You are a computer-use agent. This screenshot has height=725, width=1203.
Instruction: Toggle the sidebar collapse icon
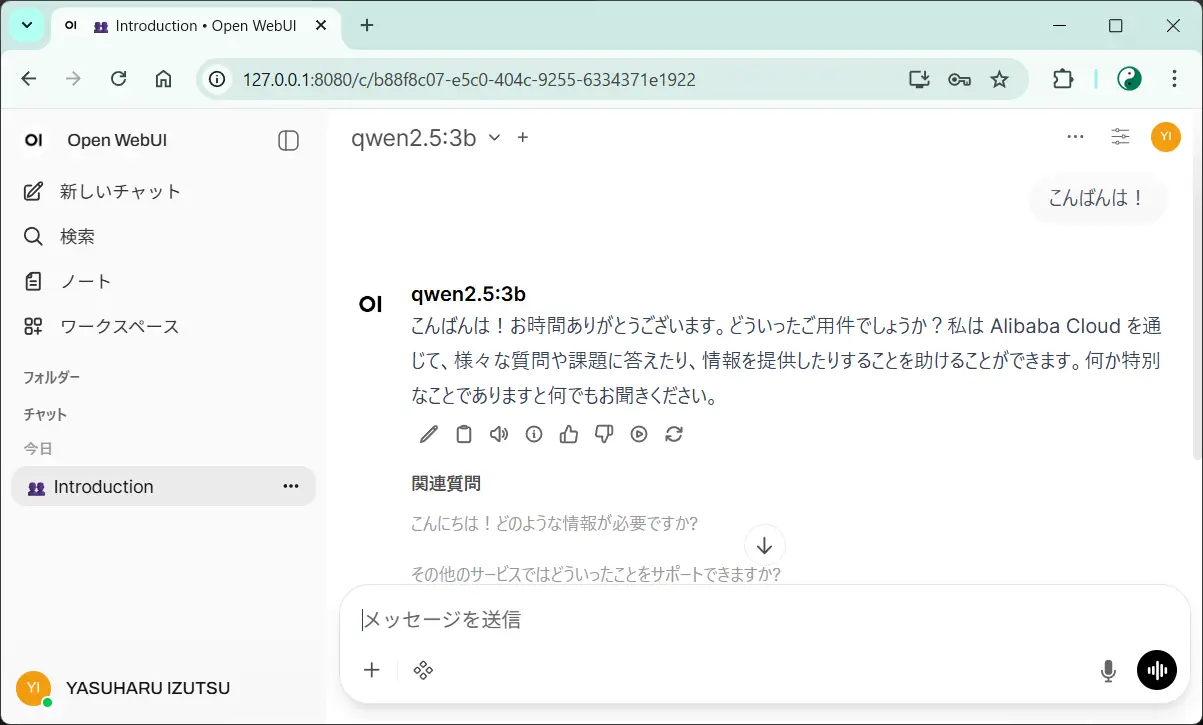tap(288, 141)
